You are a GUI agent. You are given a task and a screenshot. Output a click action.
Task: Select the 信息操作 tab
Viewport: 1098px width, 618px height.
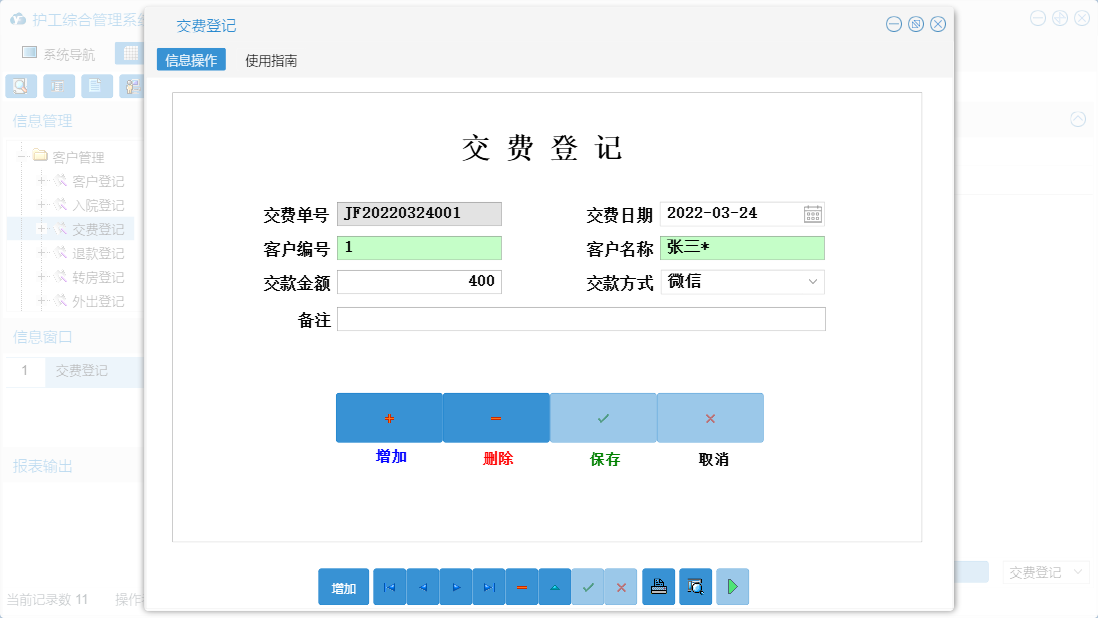[191, 60]
